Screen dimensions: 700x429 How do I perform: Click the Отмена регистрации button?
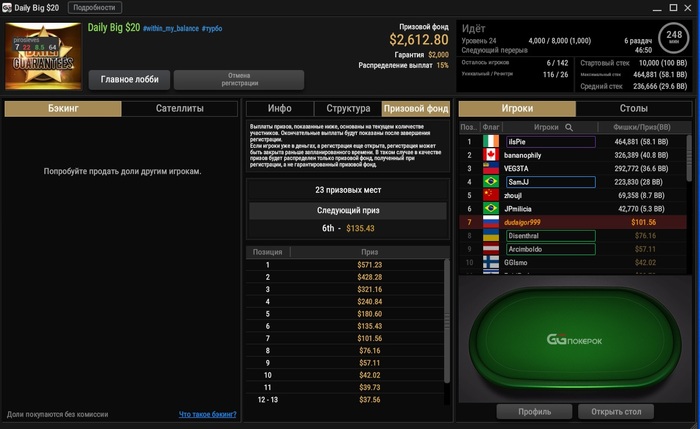point(239,79)
